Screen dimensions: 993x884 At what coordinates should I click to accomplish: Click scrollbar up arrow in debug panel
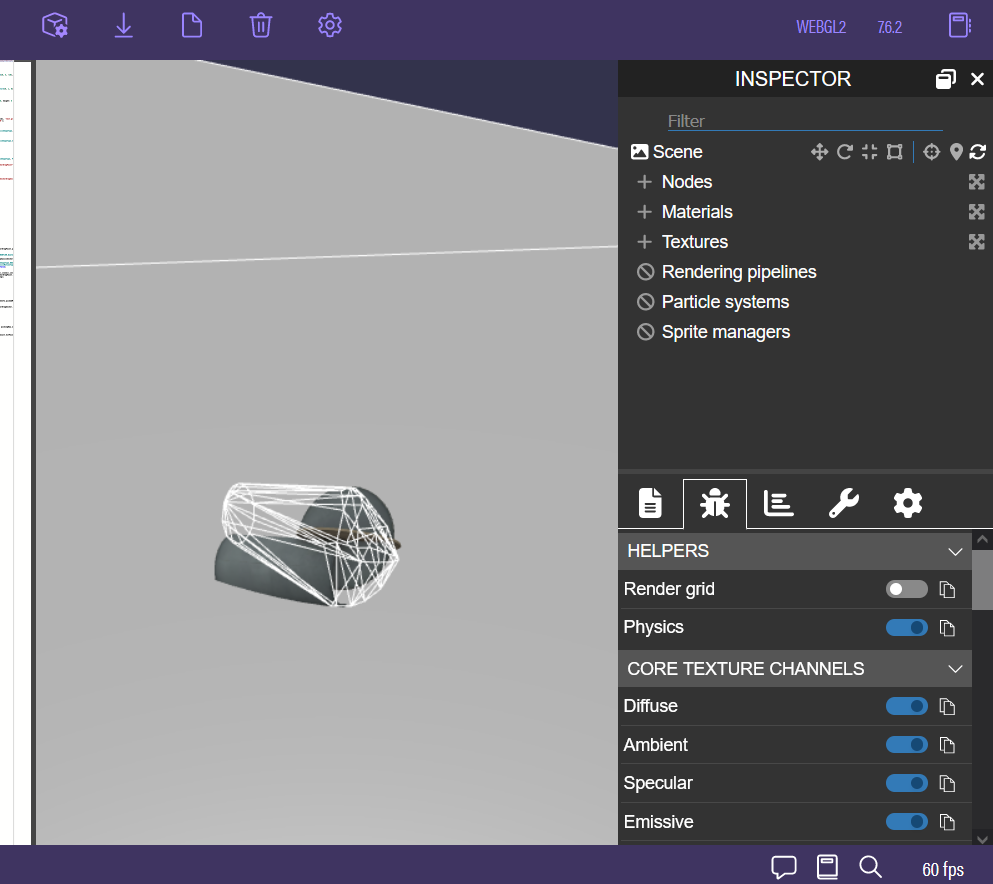coord(982,540)
